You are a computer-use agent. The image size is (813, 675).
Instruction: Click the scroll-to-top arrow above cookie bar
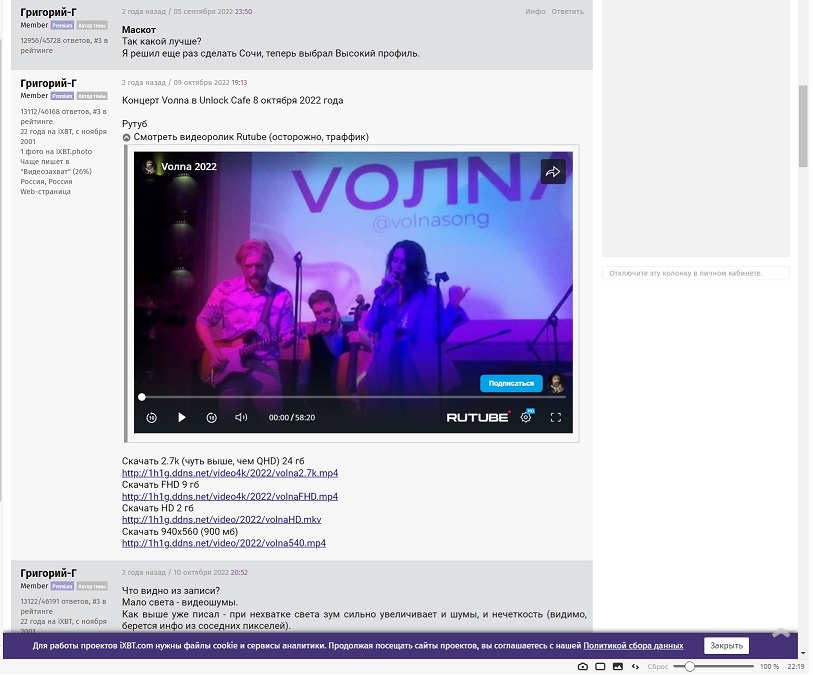point(781,632)
